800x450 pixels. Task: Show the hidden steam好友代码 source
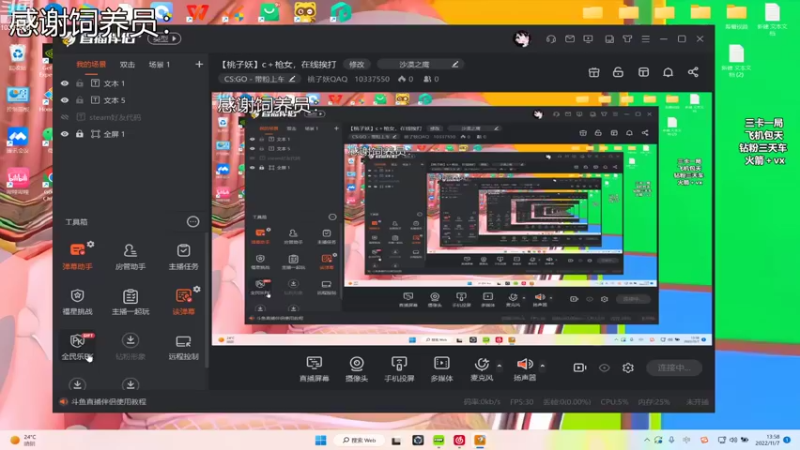pyautogui.click(x=65, y=117)
